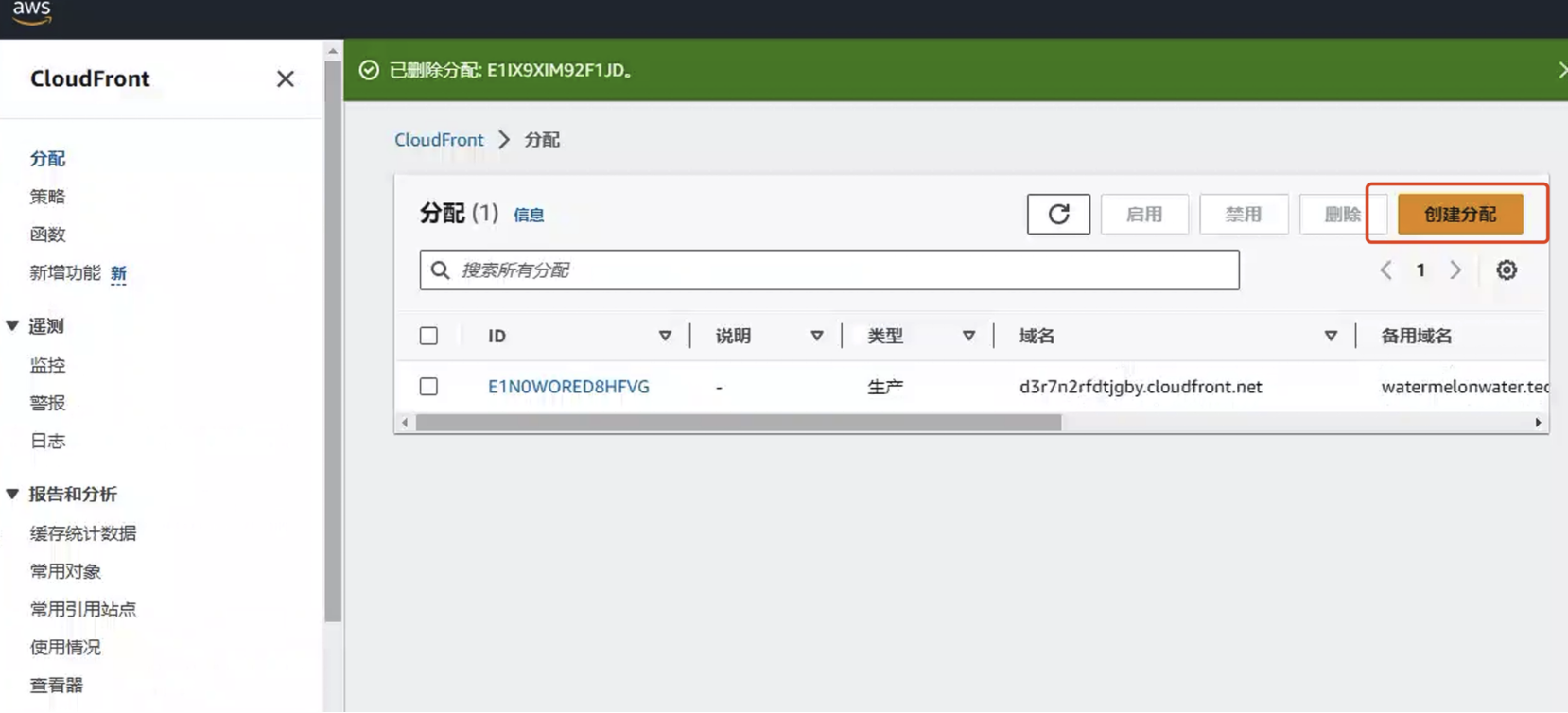Click the 创建分配 button

coord(1460,215)
